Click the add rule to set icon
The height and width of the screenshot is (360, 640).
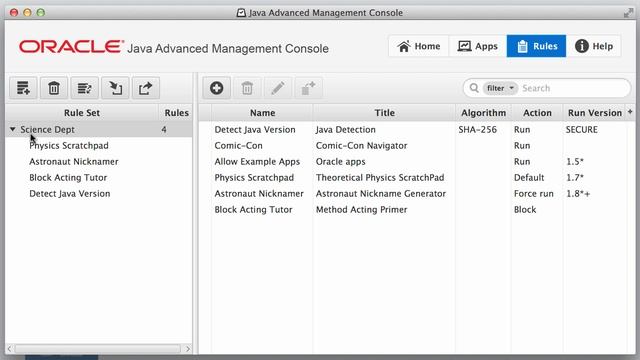pyautogui.click(x=308, y=88)
